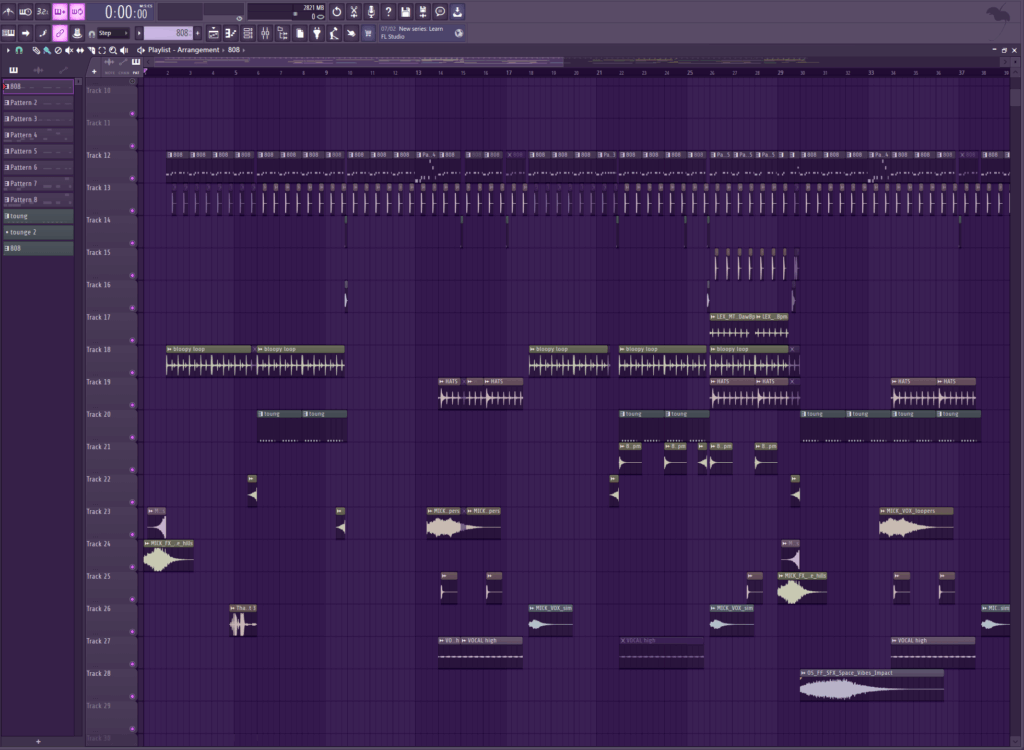Open the content library download icon
Screen dimensions: 1024x750
(457, 11)
